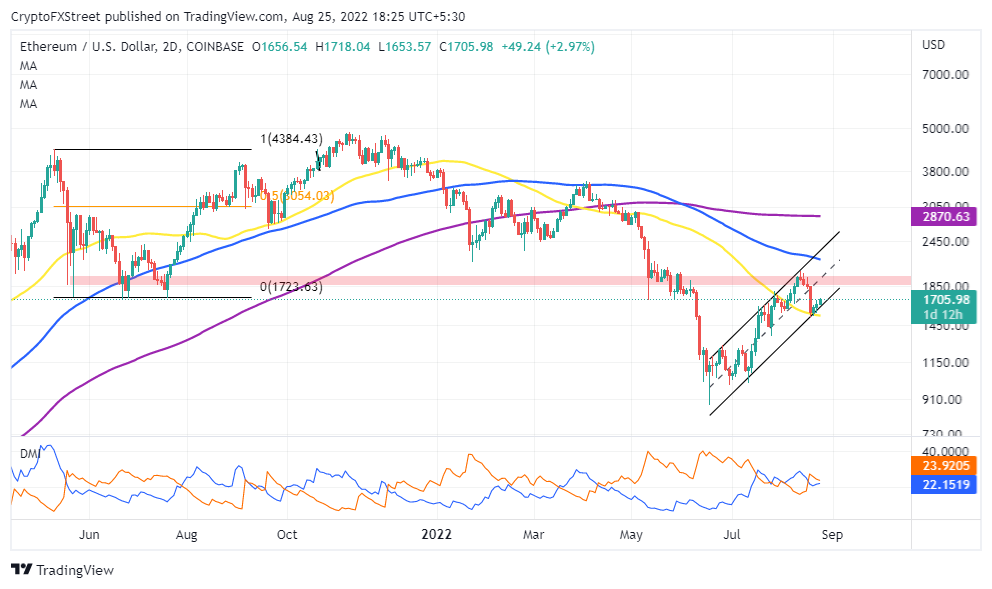Click the DMI indicator label
992x589 pixels.
[30, 454]
